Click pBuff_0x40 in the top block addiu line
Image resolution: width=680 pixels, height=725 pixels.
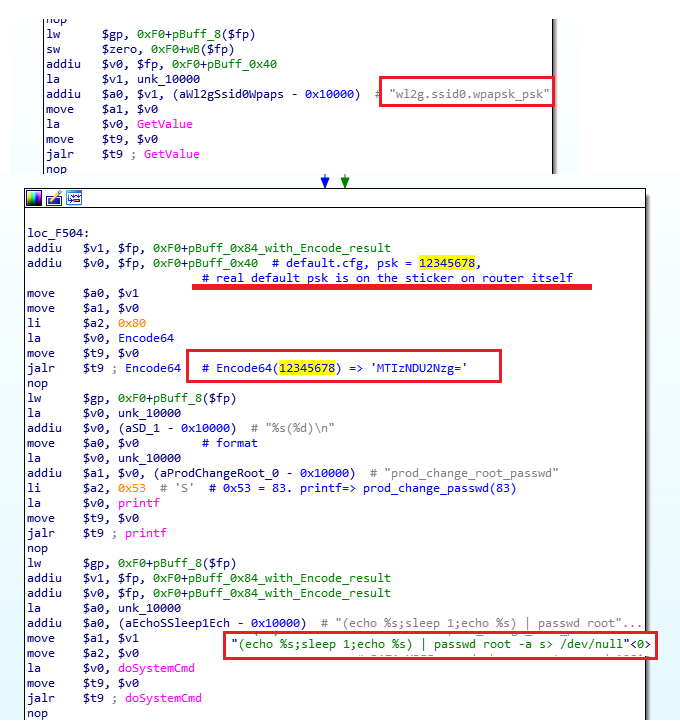point(242,64)
